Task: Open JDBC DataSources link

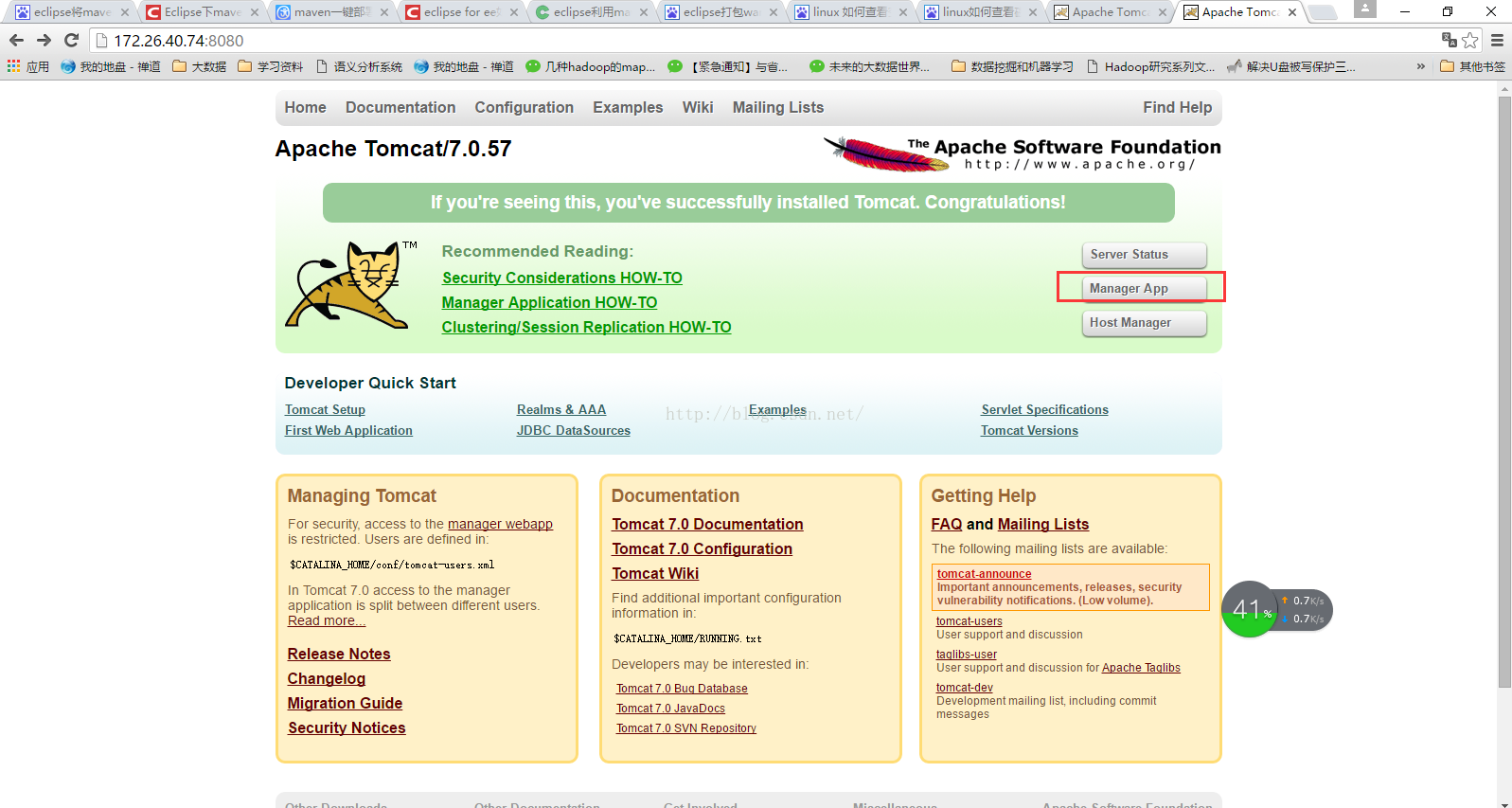Action: tap(574, 430)
